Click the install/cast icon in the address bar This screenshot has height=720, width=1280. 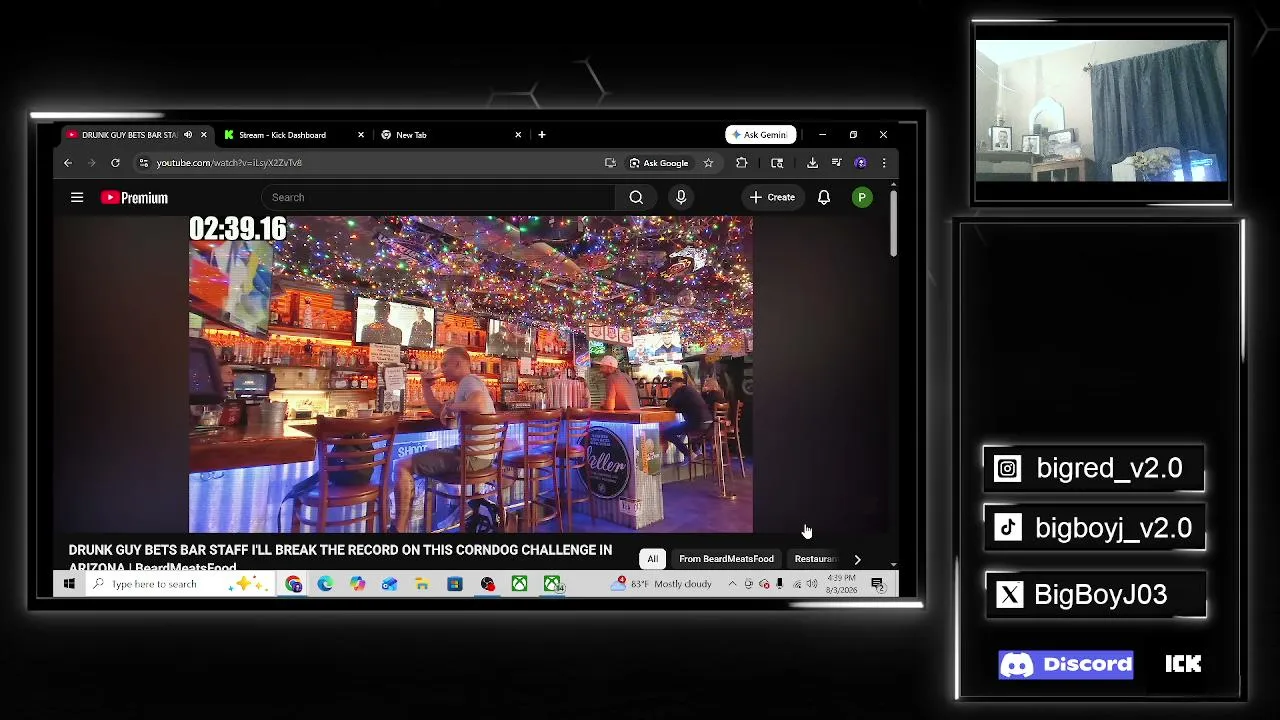(610, 163)
